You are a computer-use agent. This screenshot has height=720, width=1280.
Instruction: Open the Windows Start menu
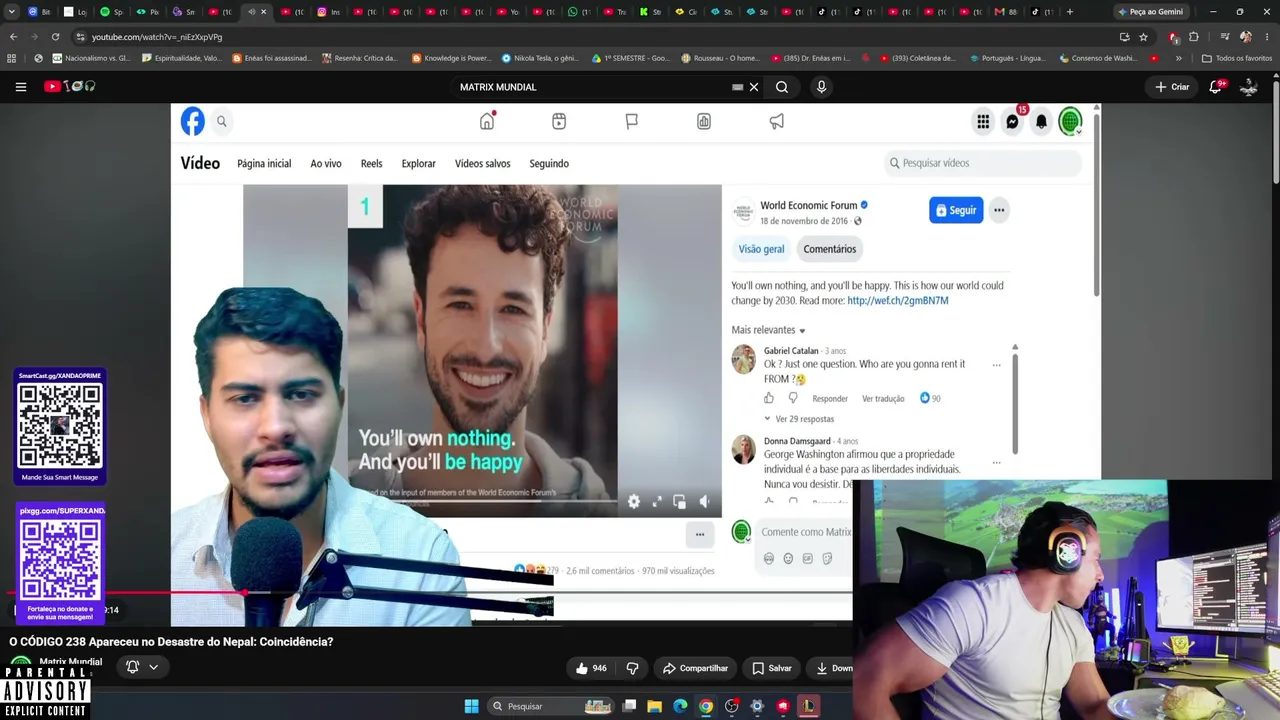tap(471, 706)
